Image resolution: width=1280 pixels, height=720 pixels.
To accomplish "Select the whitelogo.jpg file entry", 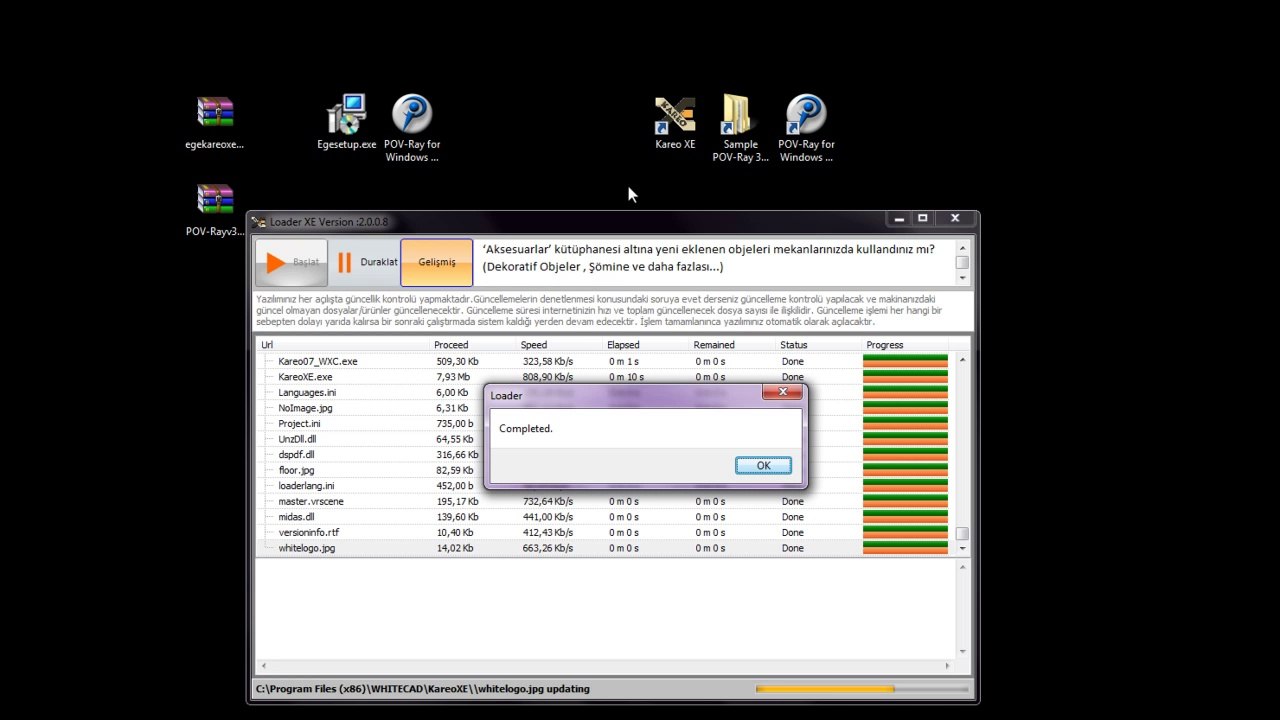I will point(306,548).
